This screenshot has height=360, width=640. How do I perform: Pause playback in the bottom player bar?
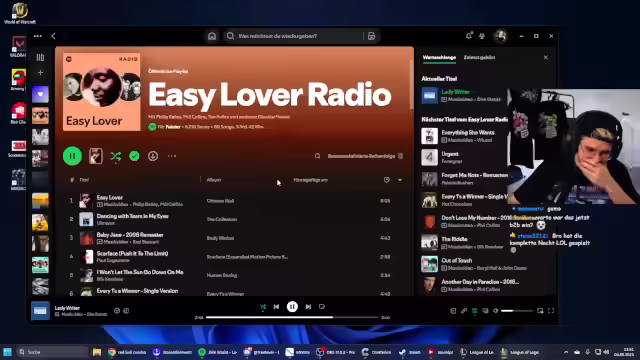pos(292,307)
